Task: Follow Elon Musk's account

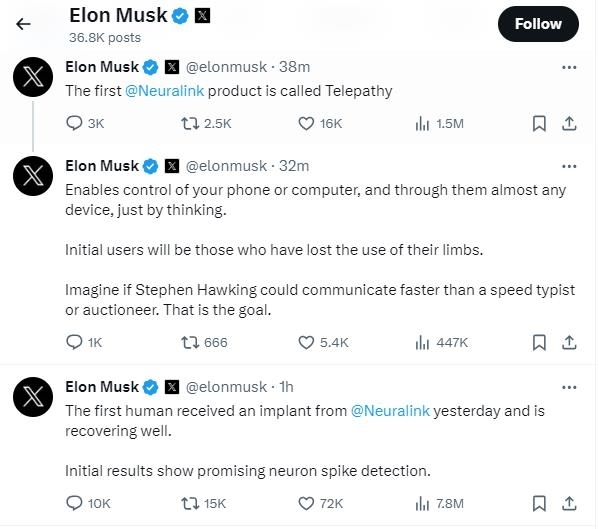Action: coord(538,24)
